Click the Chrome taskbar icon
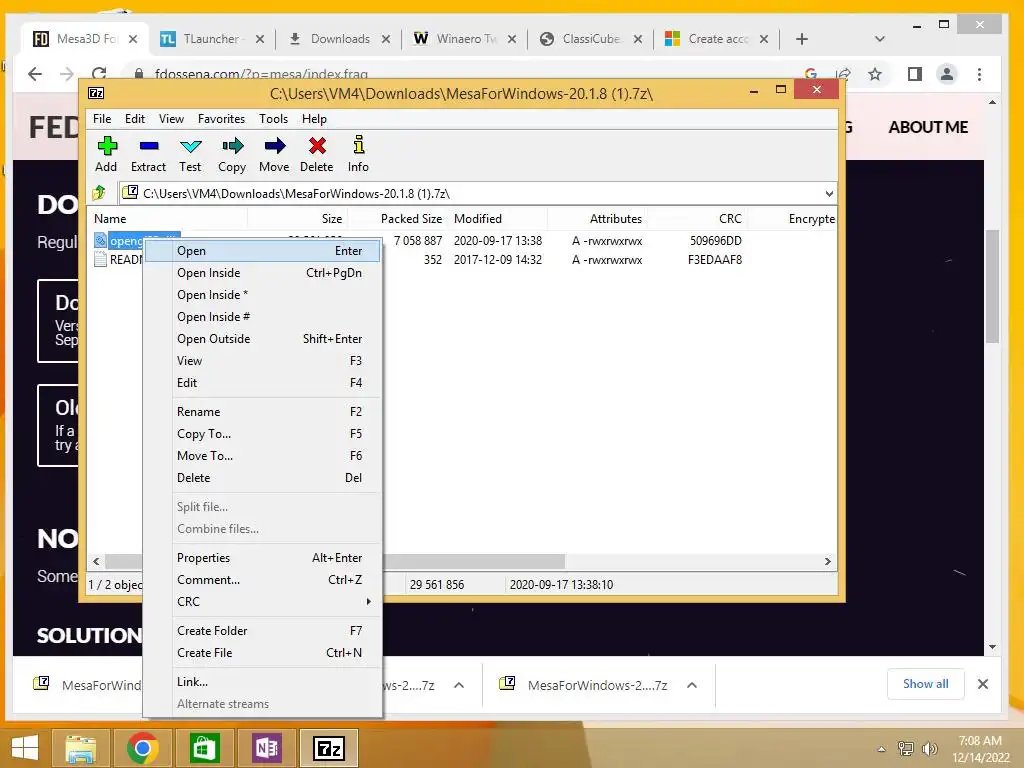This screenshot has width=1024, height=768. click(x=142, y=748)
